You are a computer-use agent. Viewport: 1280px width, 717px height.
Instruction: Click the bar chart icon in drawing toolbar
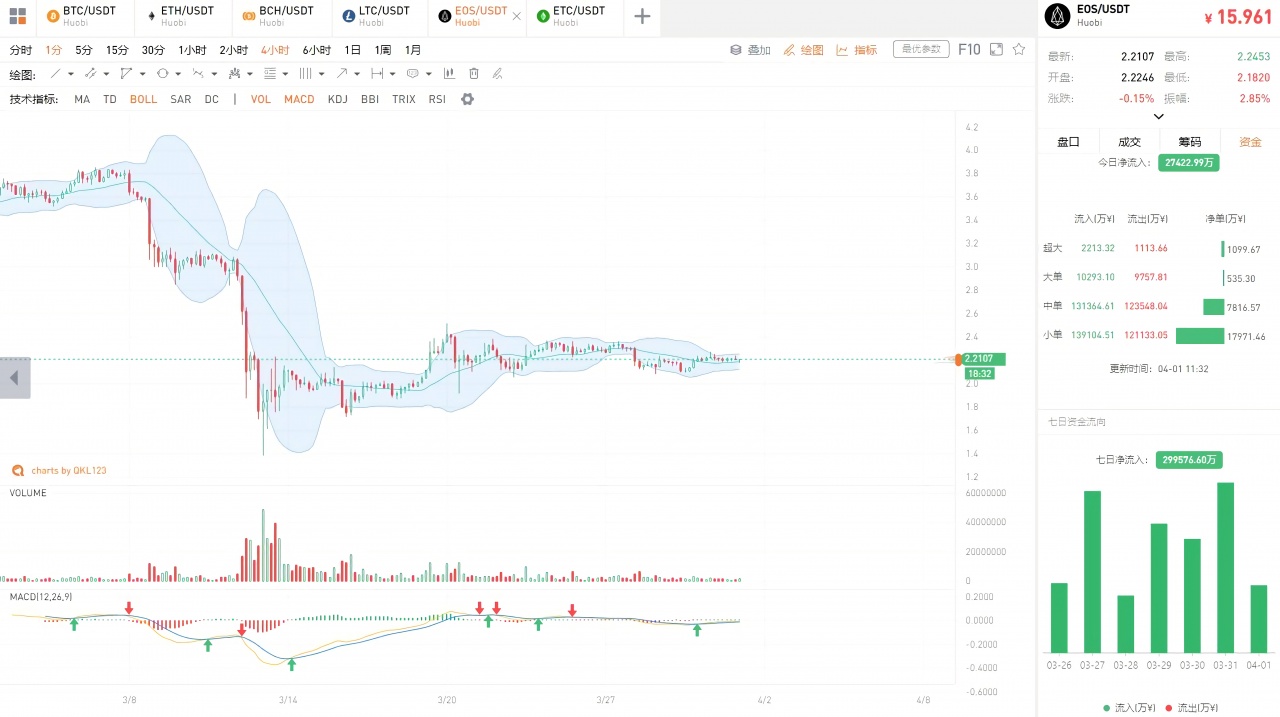tap(449, 73)
